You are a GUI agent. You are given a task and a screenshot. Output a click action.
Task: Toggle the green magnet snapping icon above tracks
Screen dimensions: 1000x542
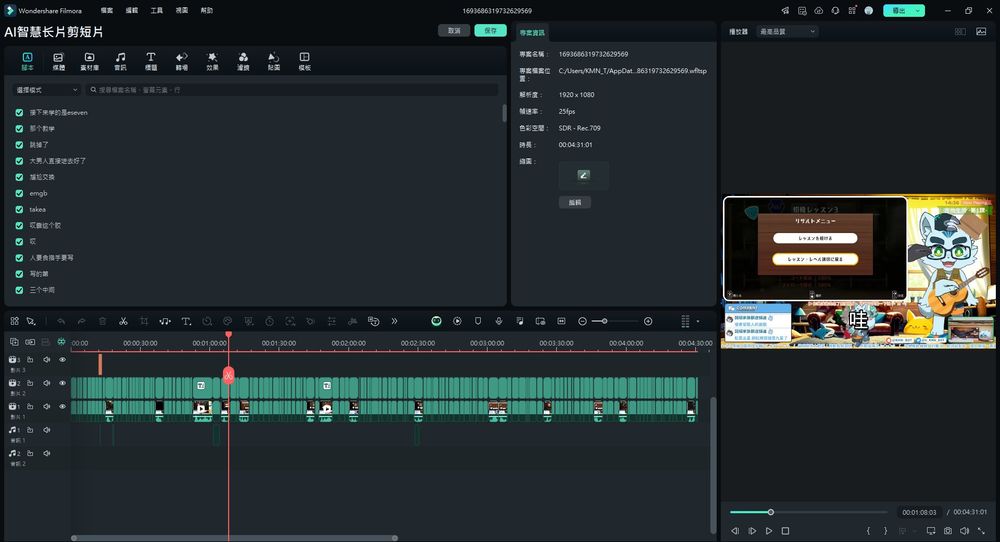coord(61,342)
